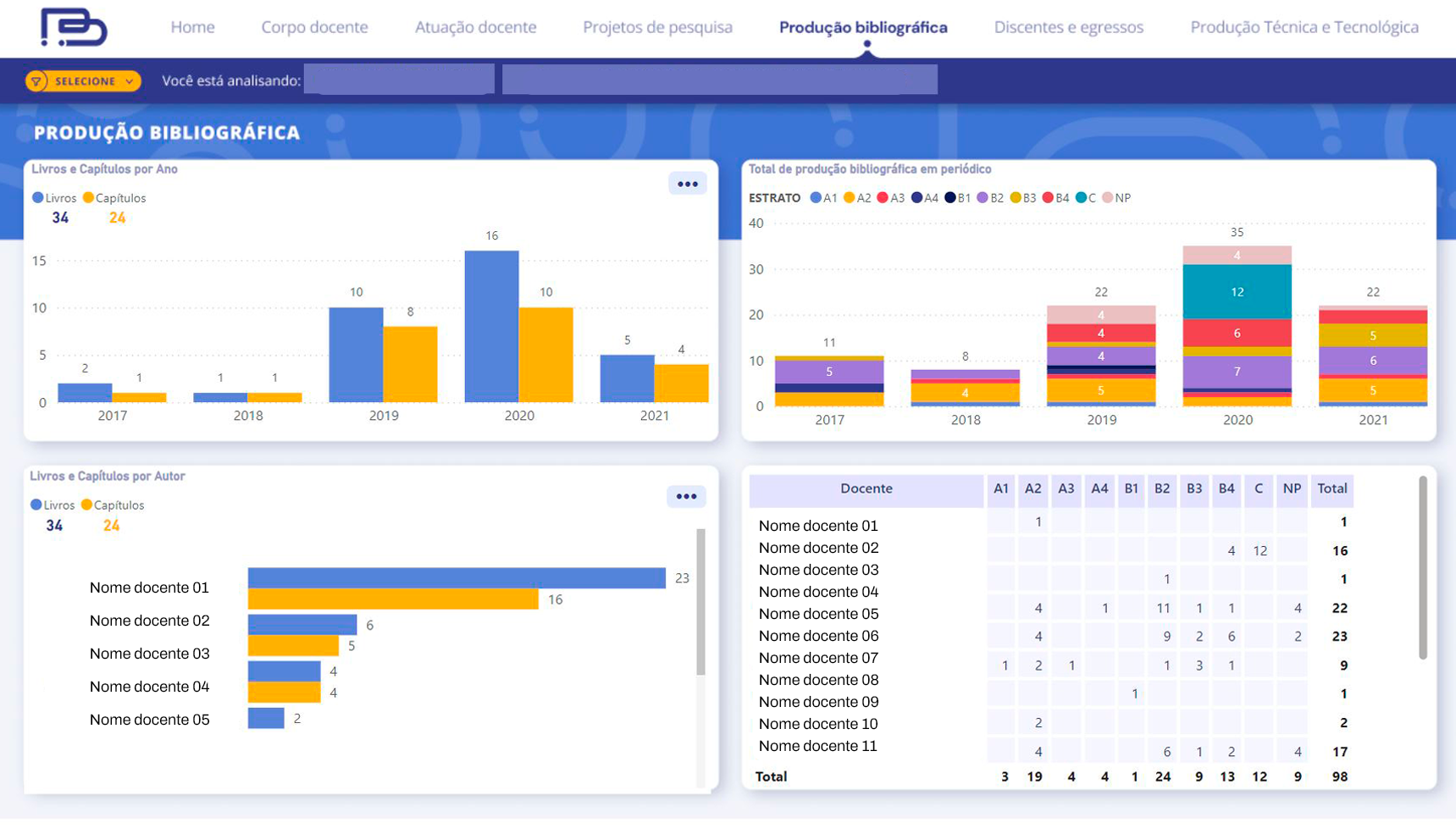The height and width of the screenshot is (828, 1456).
Task: Open Discentes e egressos tab
Action: 1068,27
